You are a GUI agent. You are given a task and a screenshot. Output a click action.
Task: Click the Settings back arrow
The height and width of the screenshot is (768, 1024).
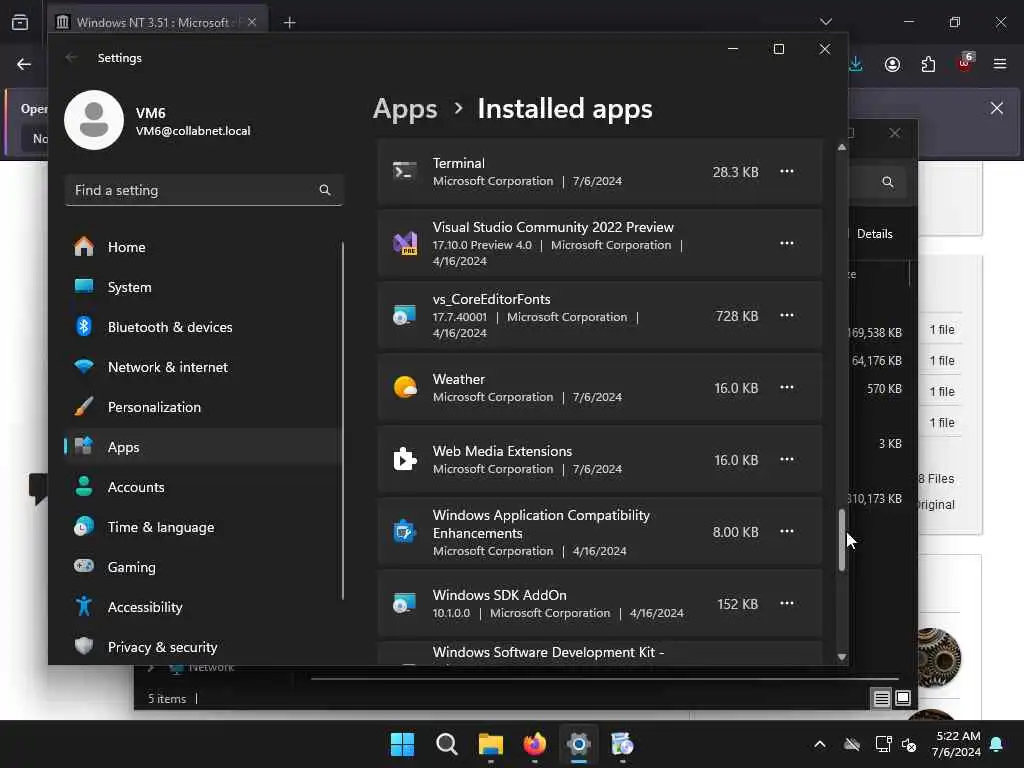tap(71, 57)
